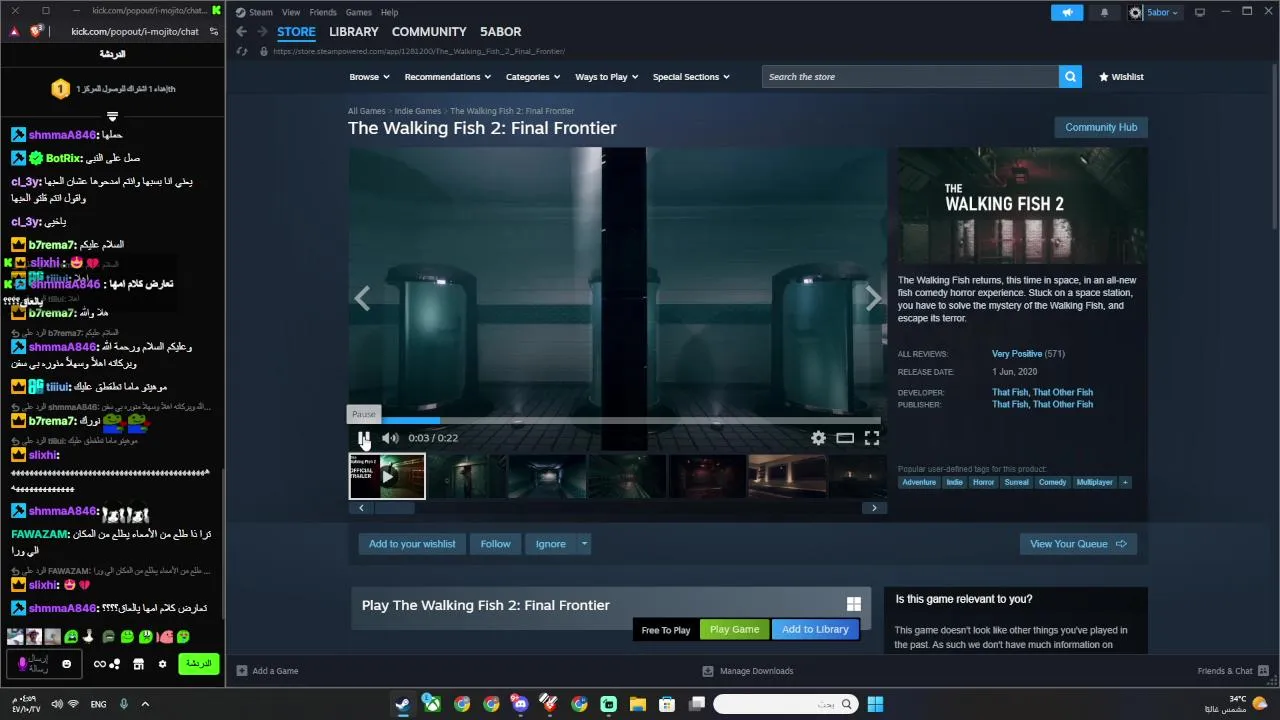Image resolution: width=1280 pixels, height=720 pixels.
Task: Click the Windows Start button
Action: coord(875,704)
